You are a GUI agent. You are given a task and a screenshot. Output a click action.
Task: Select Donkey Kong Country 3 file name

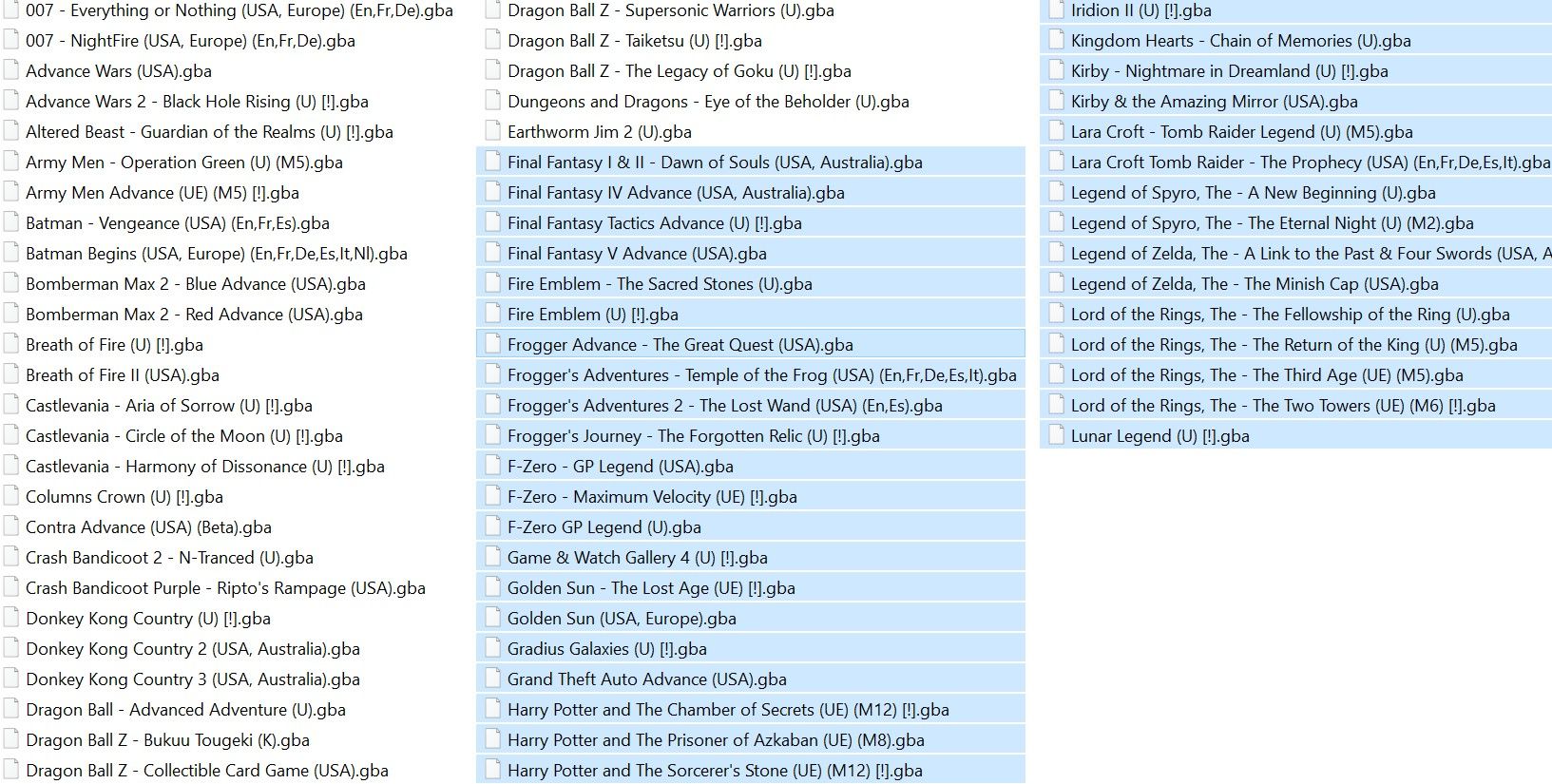click(x=193, y=679)
